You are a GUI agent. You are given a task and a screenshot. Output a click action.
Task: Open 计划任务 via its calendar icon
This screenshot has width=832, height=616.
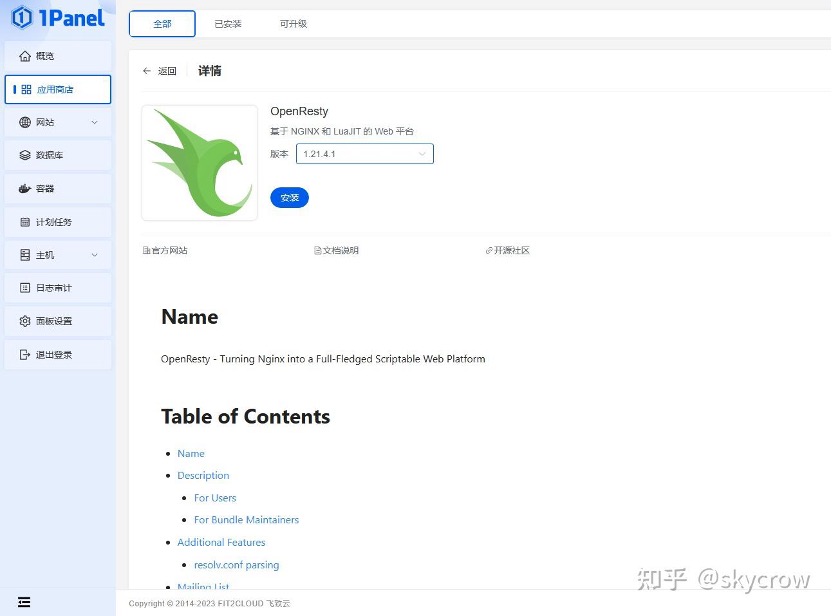24,222
